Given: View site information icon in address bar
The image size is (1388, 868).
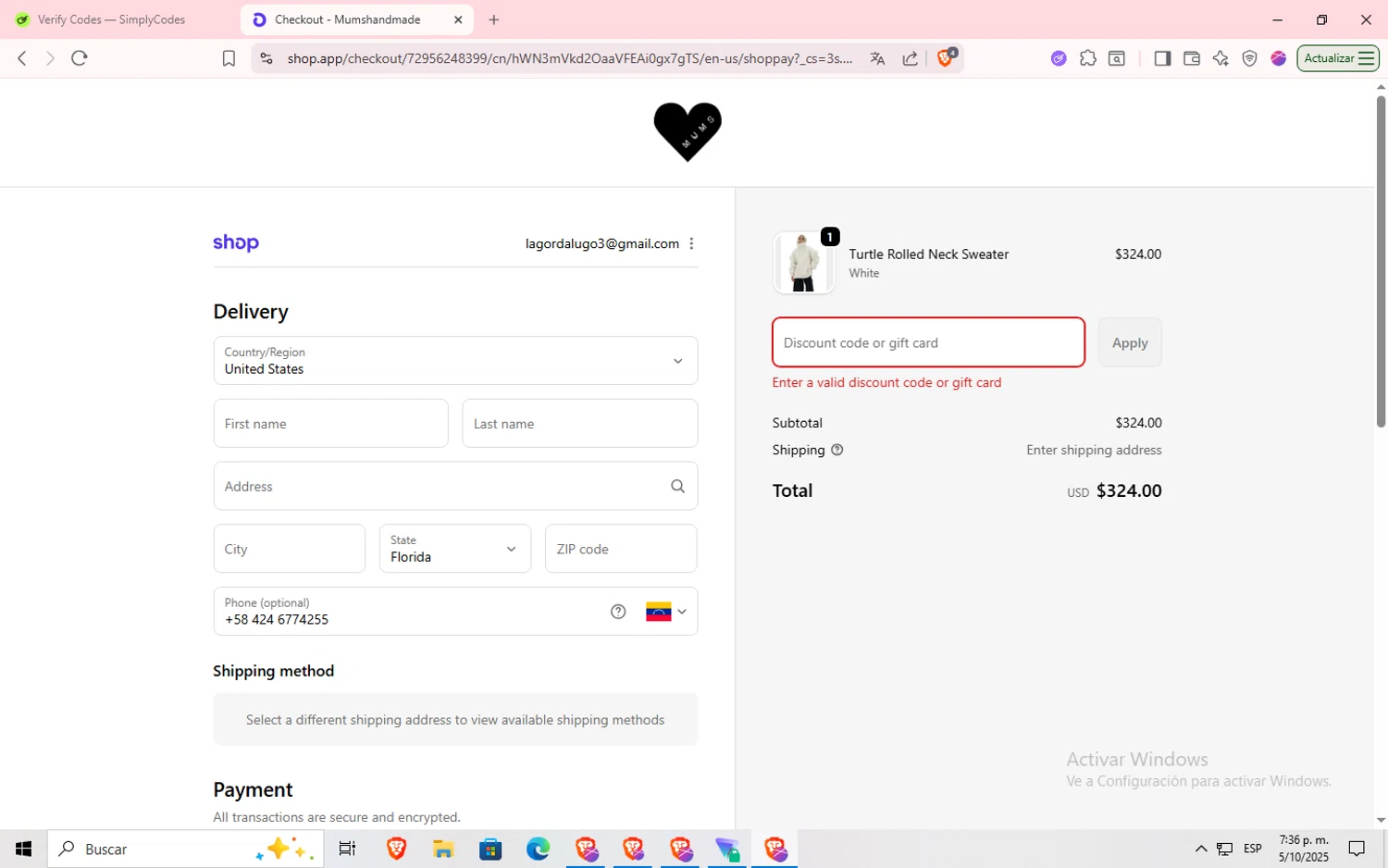Looking at the screenshot, I should point(266,58).
